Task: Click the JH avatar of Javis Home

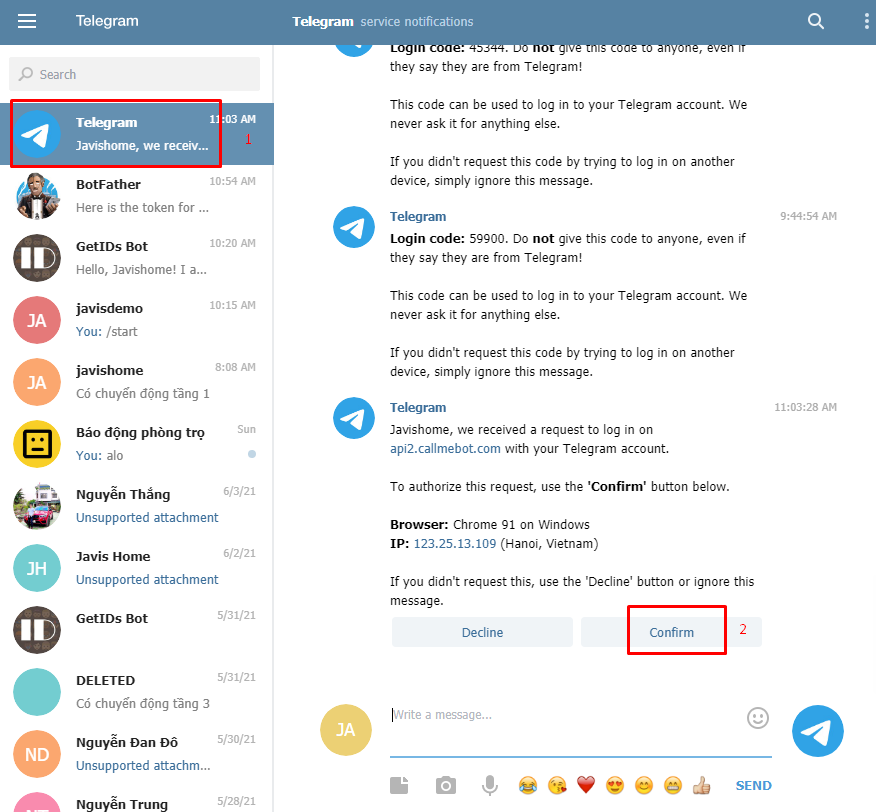Action: coord(37,568)
